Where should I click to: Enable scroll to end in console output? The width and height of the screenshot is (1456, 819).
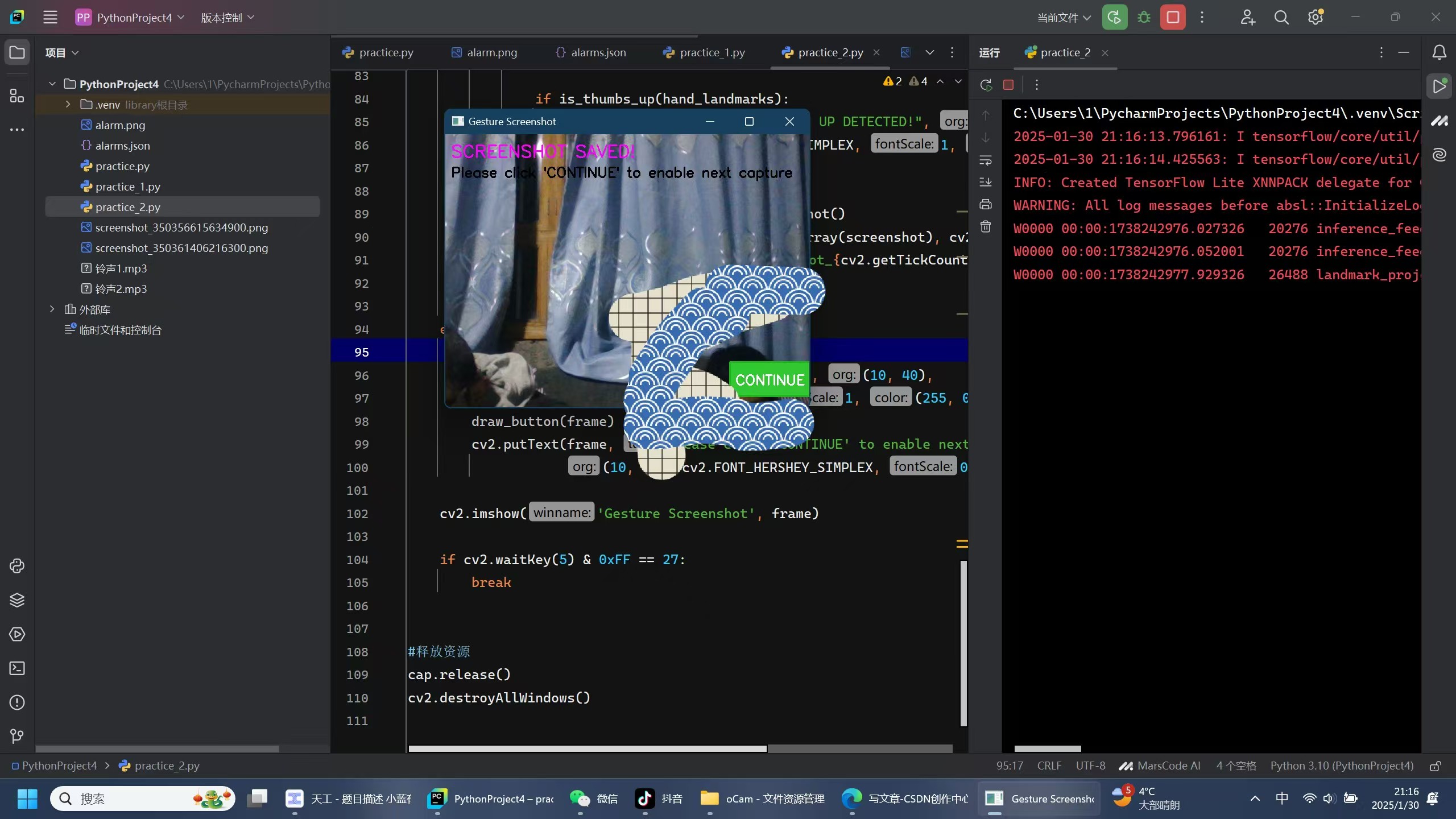(985, 182)
